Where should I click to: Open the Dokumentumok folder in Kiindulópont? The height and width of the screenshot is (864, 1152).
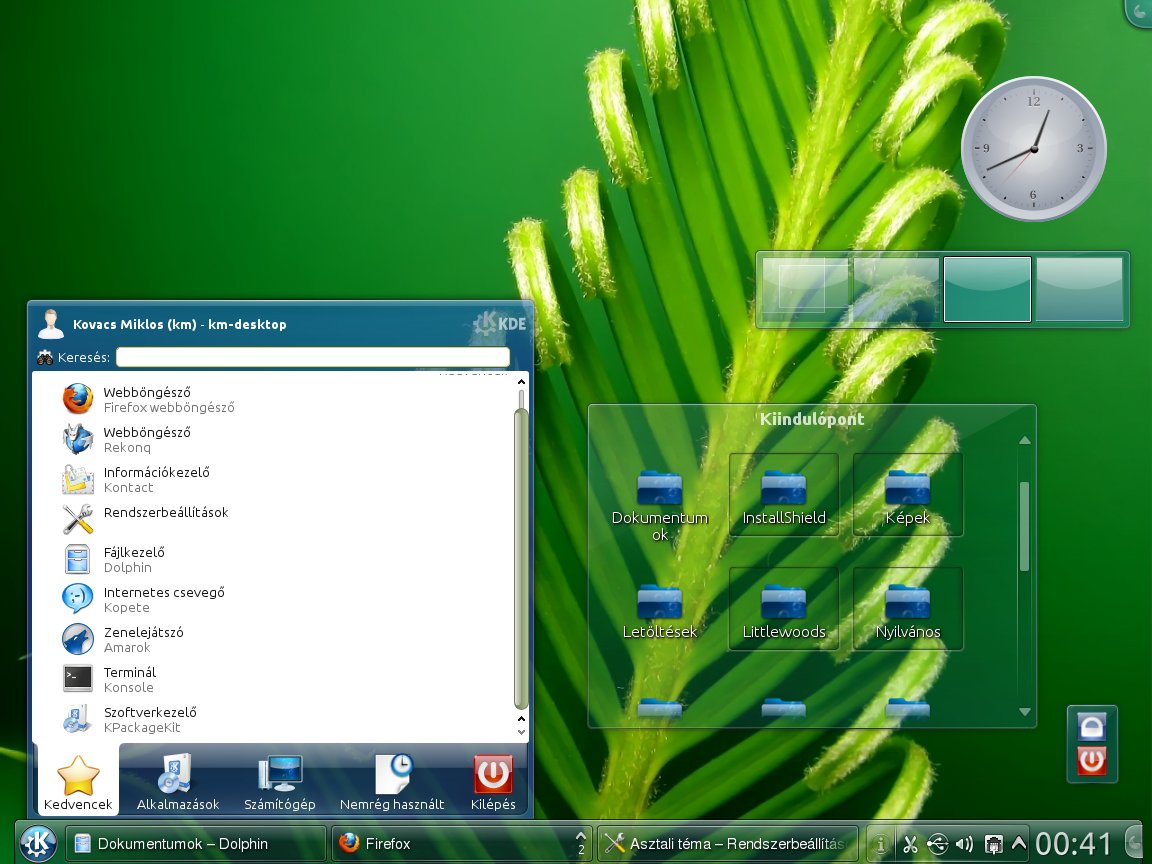(660, 504)
